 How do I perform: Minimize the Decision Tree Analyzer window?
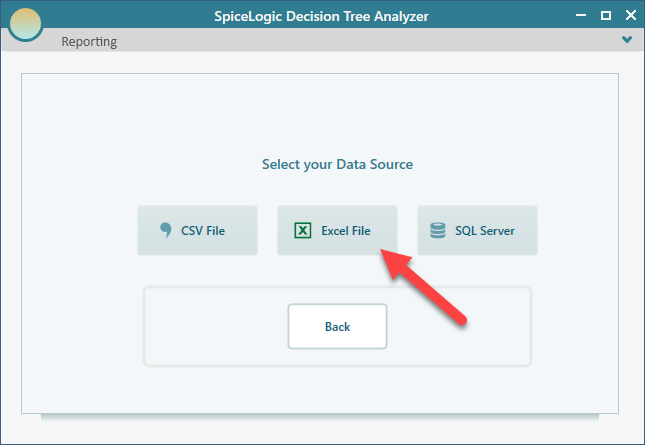pyautogui.click(x=581, y=16)
